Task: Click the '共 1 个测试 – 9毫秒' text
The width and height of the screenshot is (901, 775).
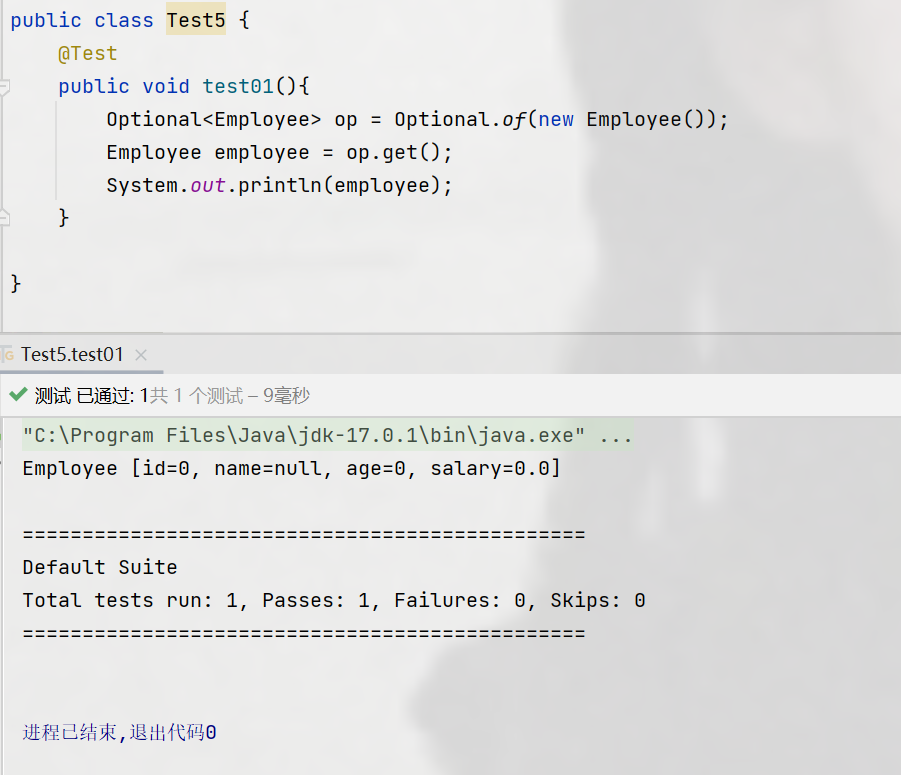Action: point(230,395)
